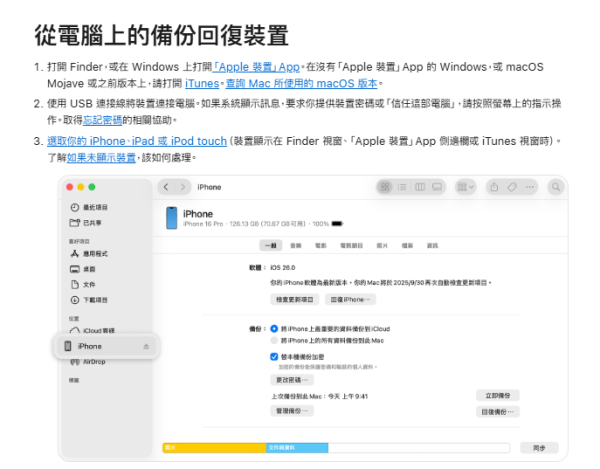Click the Finder search magnifier icon

[556, 187]
